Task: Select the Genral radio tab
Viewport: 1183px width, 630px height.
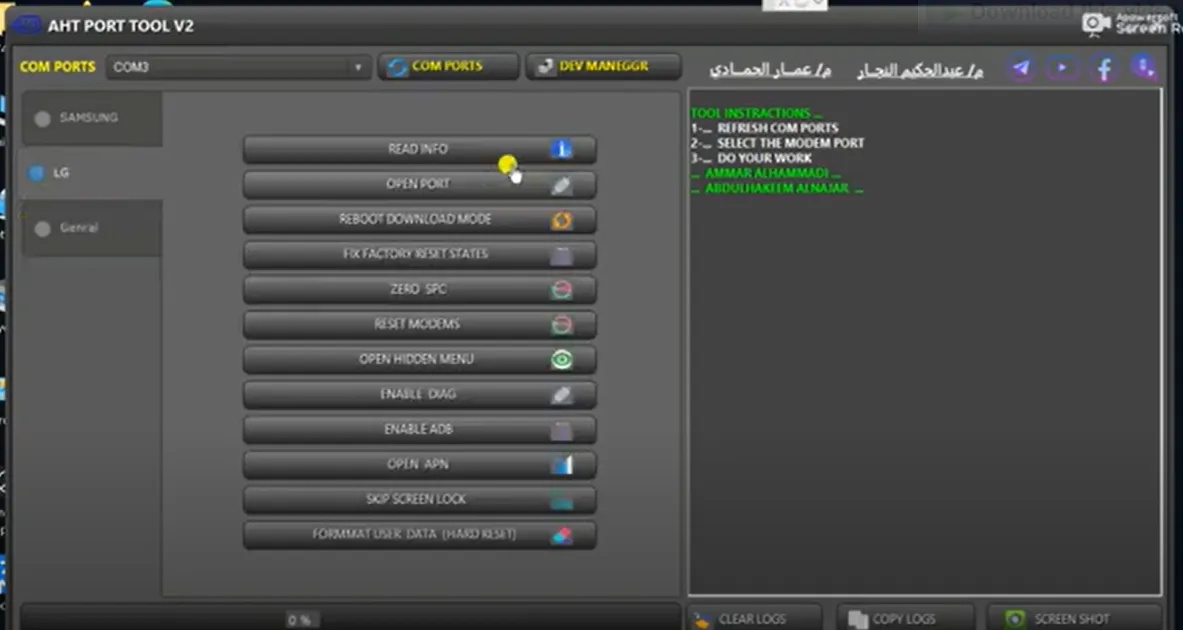Action: (92, 228)
